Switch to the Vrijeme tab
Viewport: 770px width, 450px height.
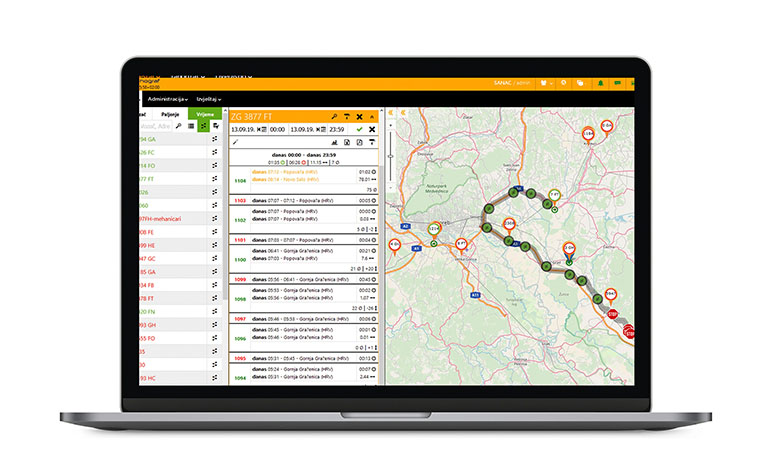click(204, 114)
